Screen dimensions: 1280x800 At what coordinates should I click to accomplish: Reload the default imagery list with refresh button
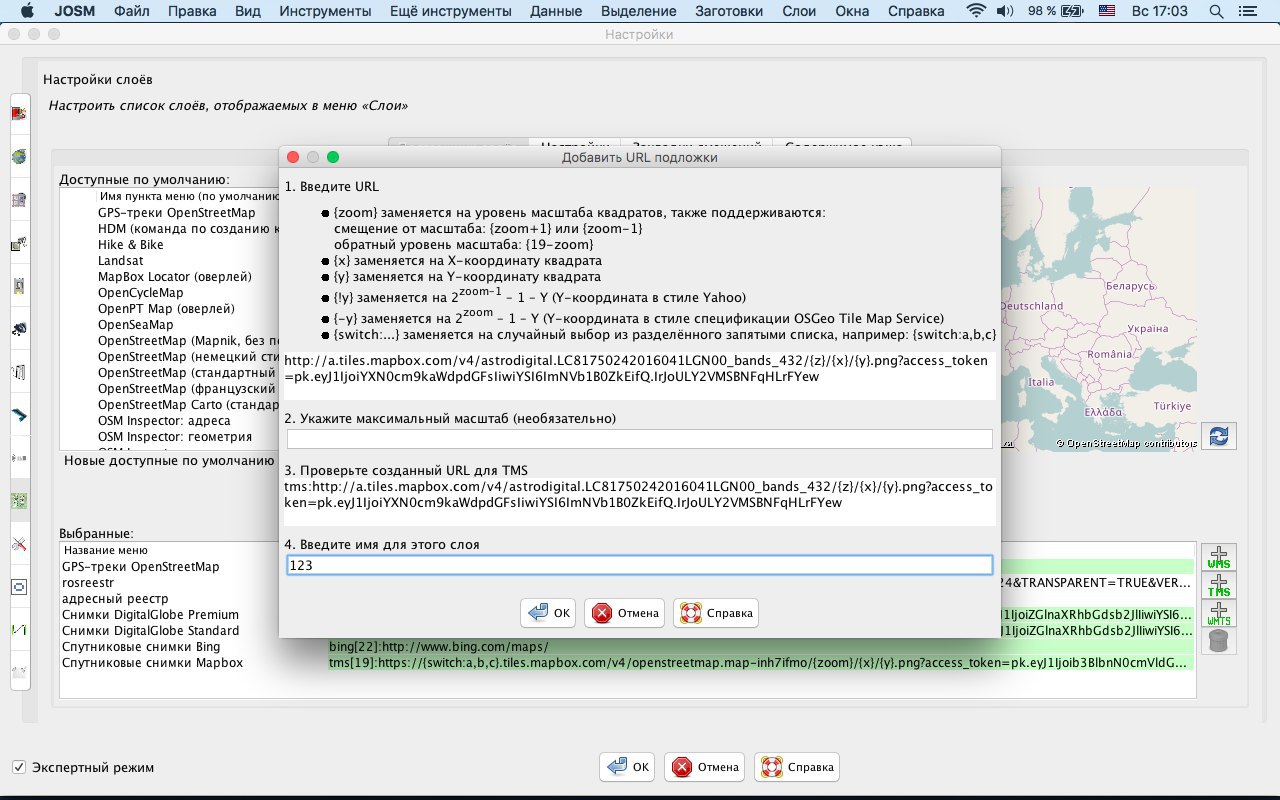tap(1219, 436)
